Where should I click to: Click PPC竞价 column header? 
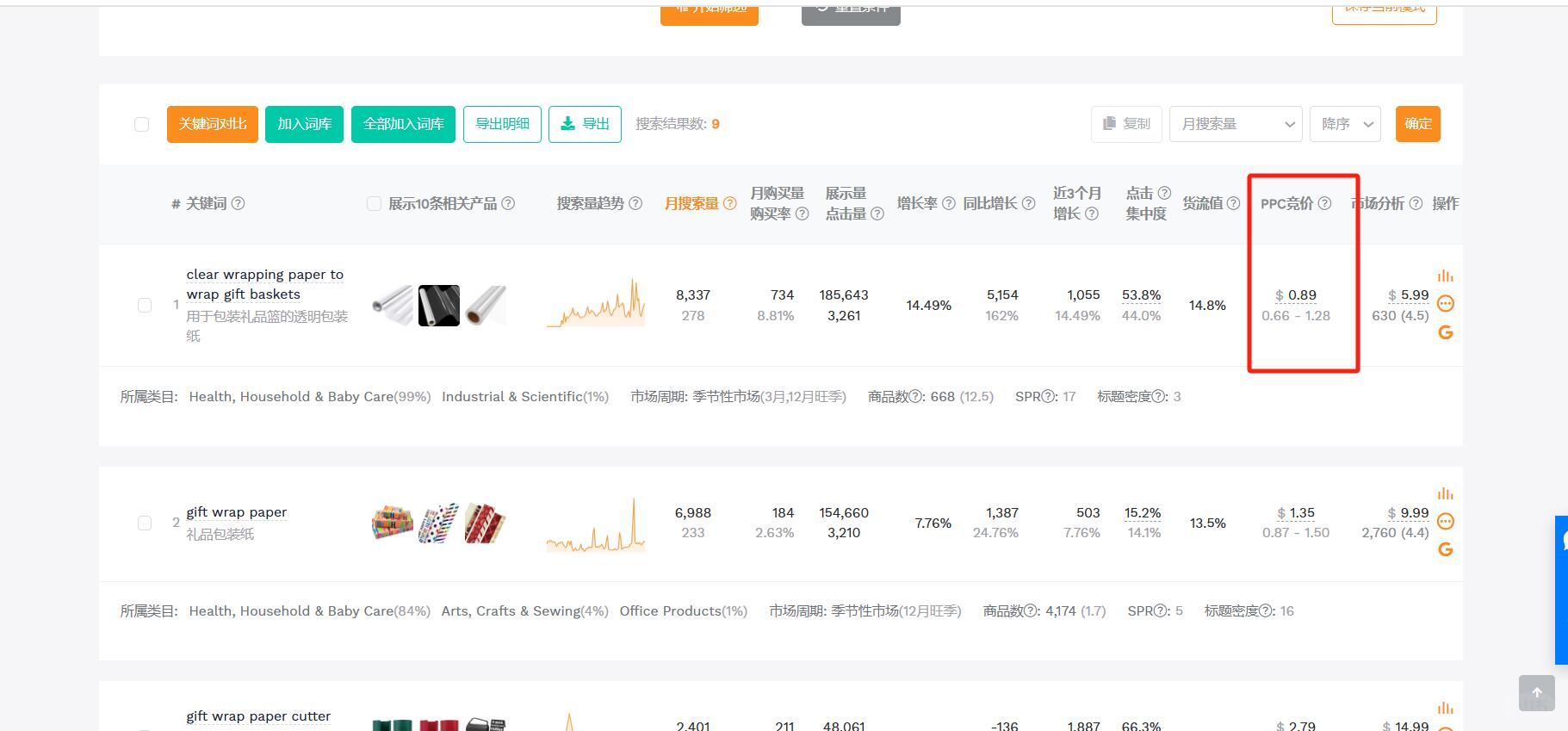(x=1287, y=204)
